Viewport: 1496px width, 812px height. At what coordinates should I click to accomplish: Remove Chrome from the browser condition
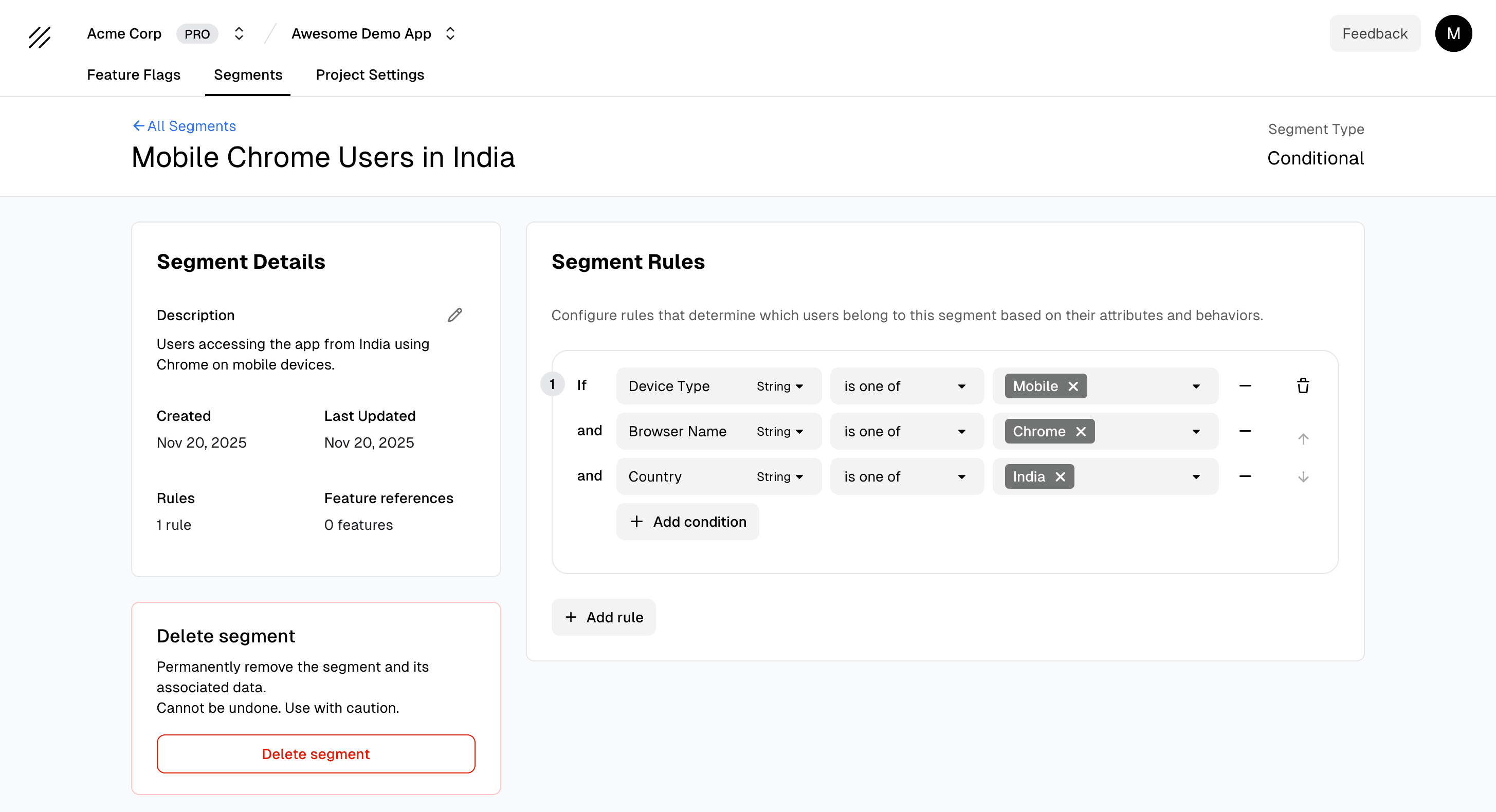(1081, 431)
